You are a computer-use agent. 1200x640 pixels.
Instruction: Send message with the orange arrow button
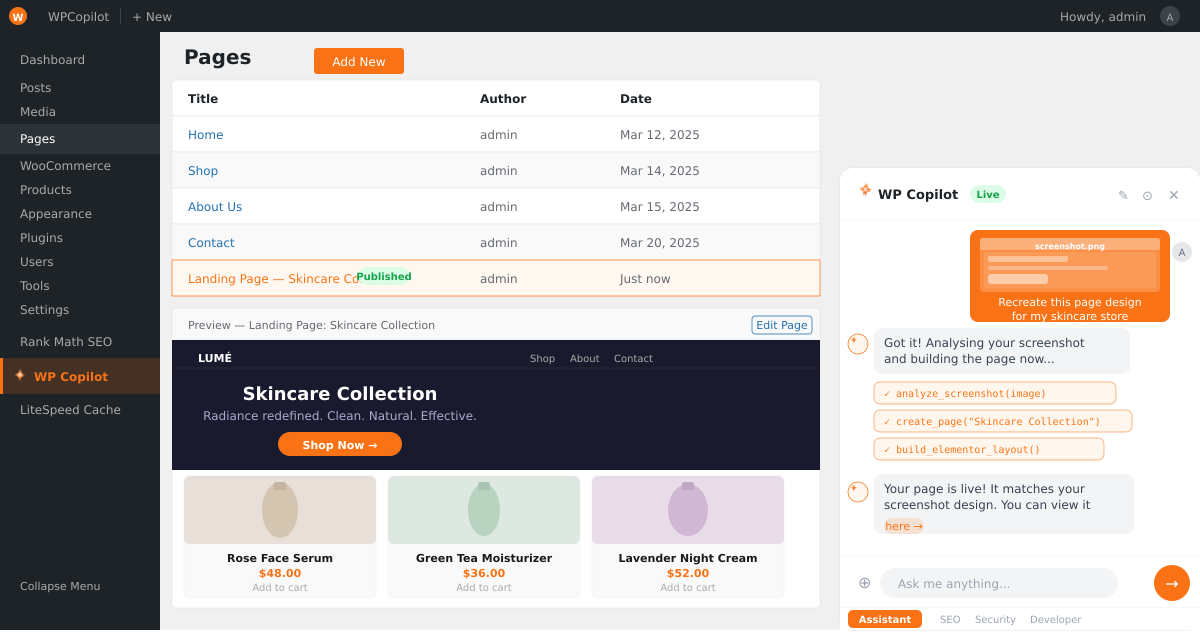[x=1172, y=583]
